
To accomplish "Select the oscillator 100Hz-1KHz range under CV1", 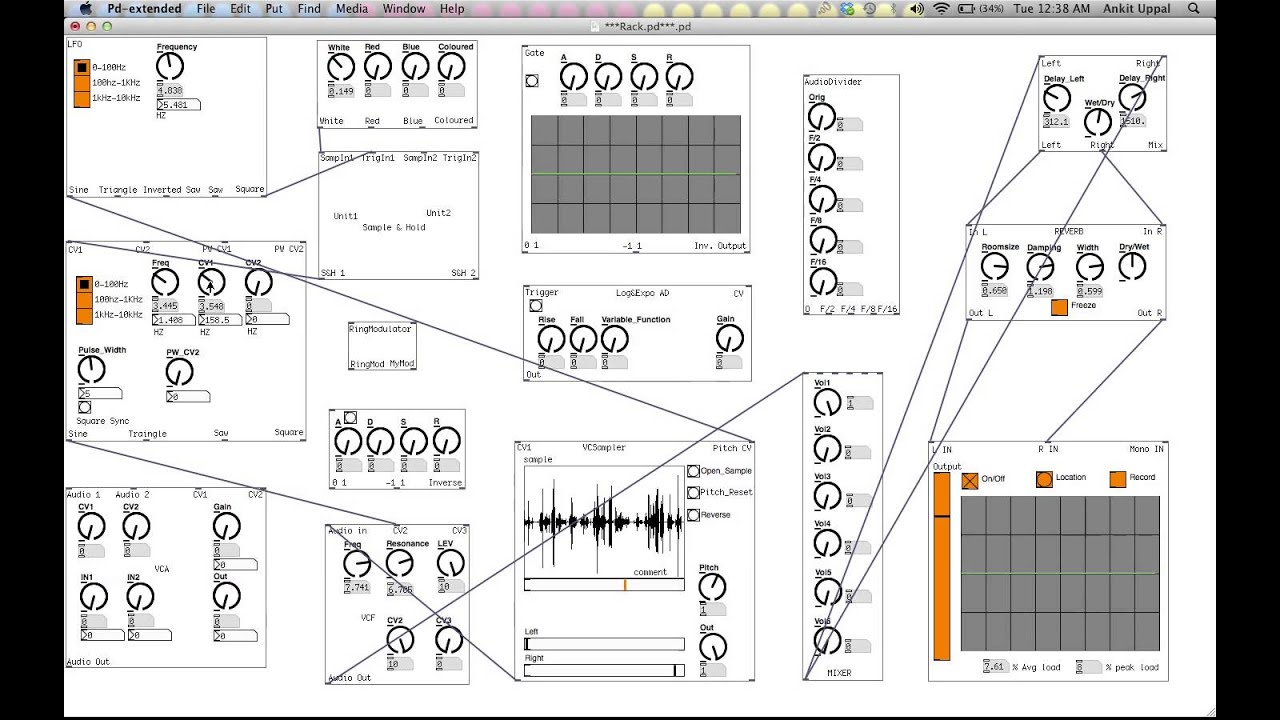I will click(x=83, y=300).
